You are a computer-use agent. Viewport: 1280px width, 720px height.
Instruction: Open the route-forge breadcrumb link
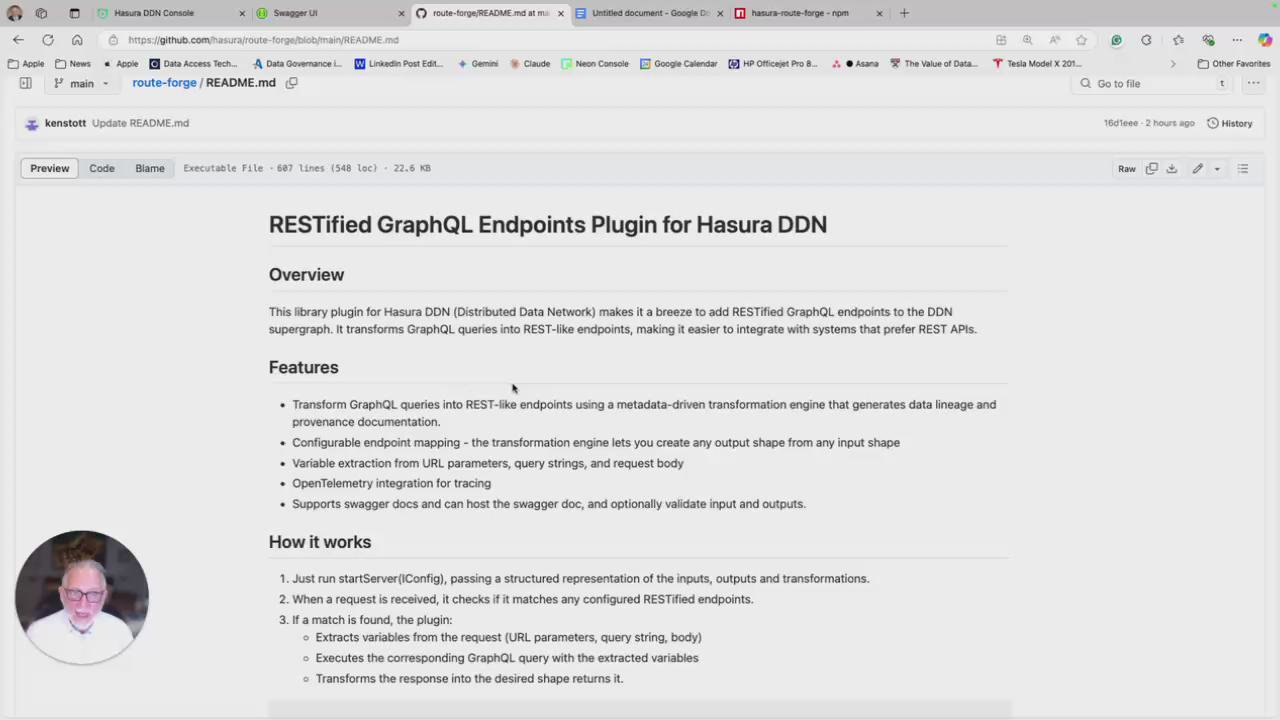tap(164, 83)
